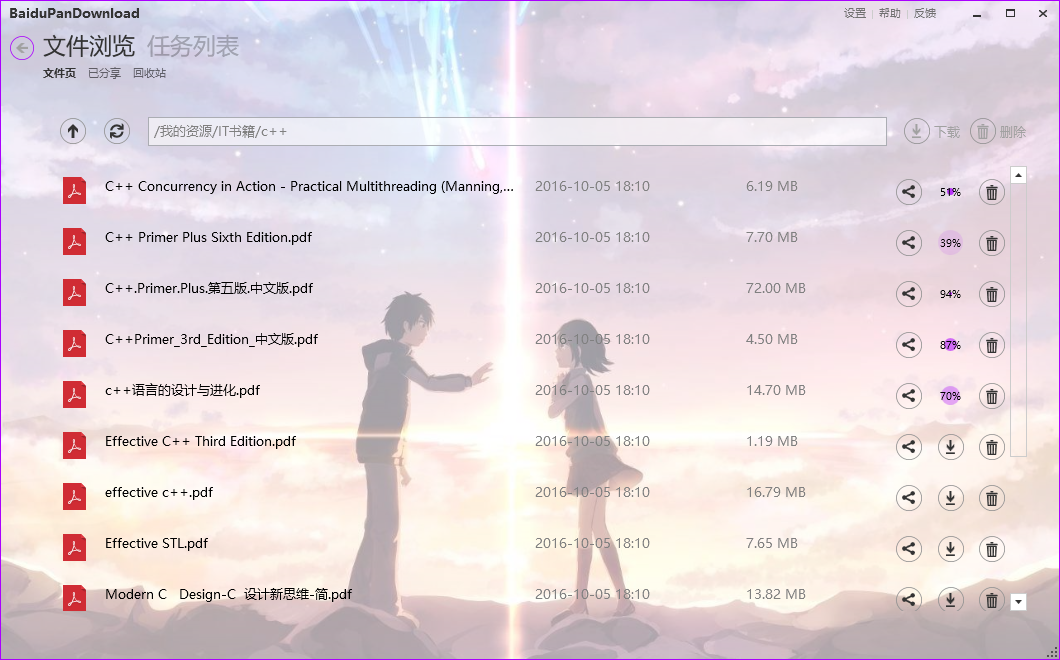Click PDF icon of Effective STL.pdf

coord(74,547)
